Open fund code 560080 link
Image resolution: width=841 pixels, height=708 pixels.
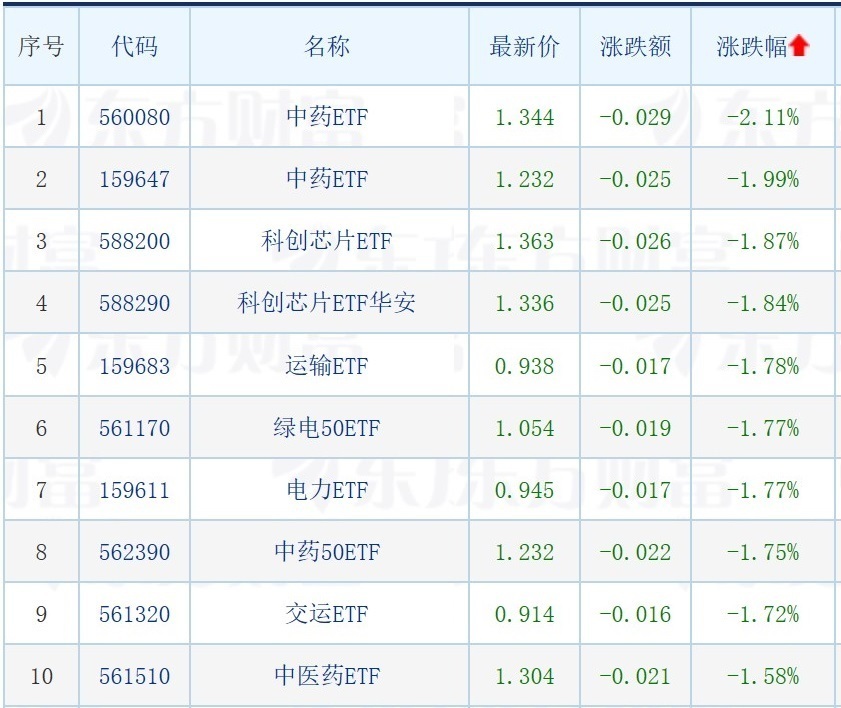click(x=134, y=117)
